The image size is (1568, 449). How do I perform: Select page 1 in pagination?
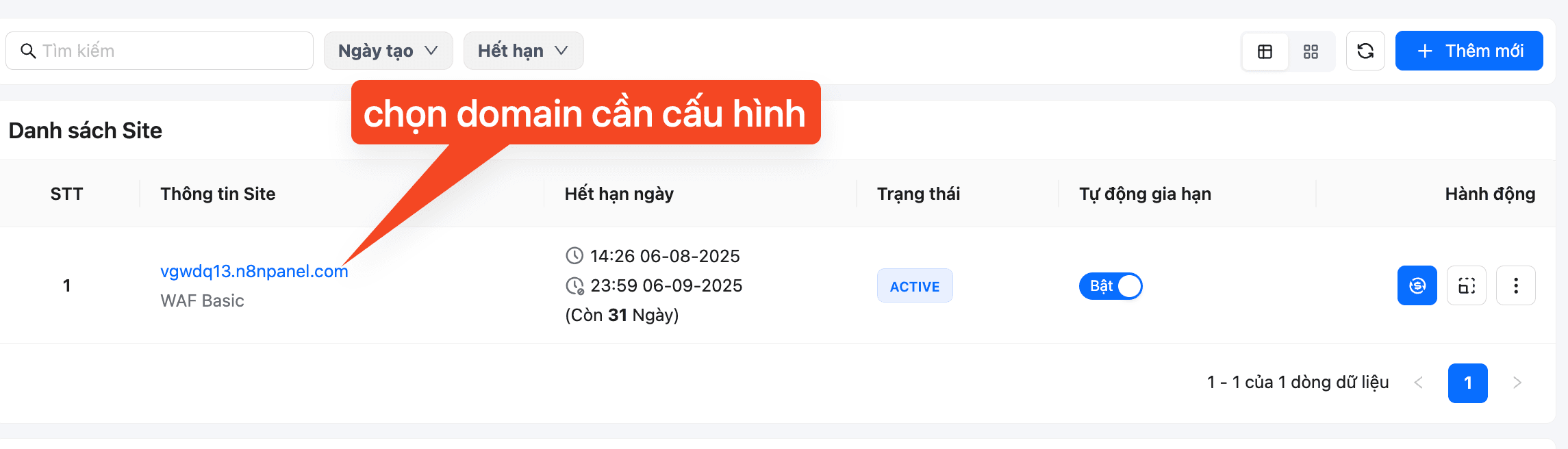point(1467,383)
